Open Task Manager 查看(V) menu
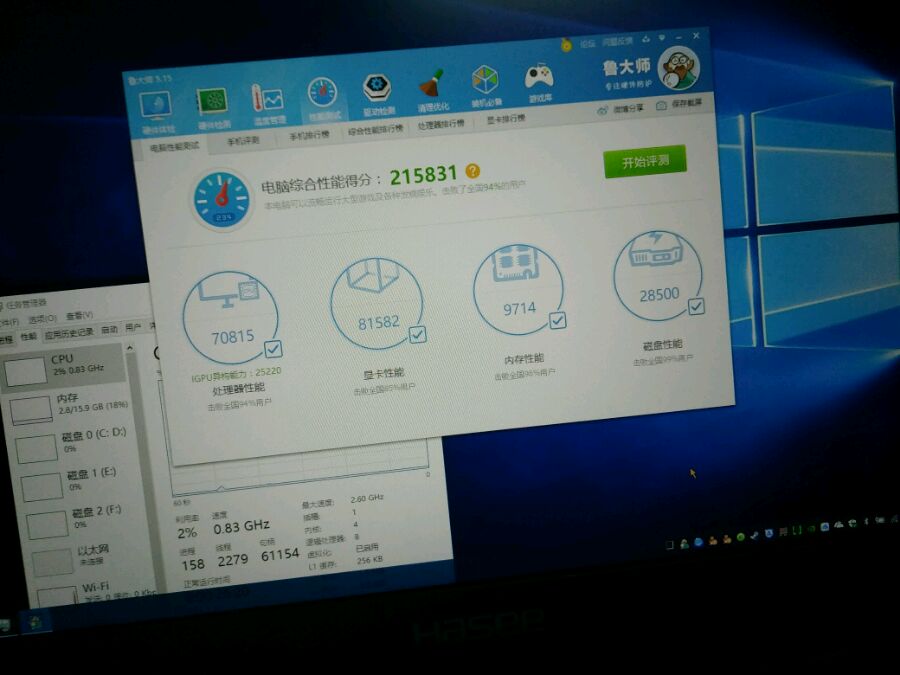 [x=79, y=315]
